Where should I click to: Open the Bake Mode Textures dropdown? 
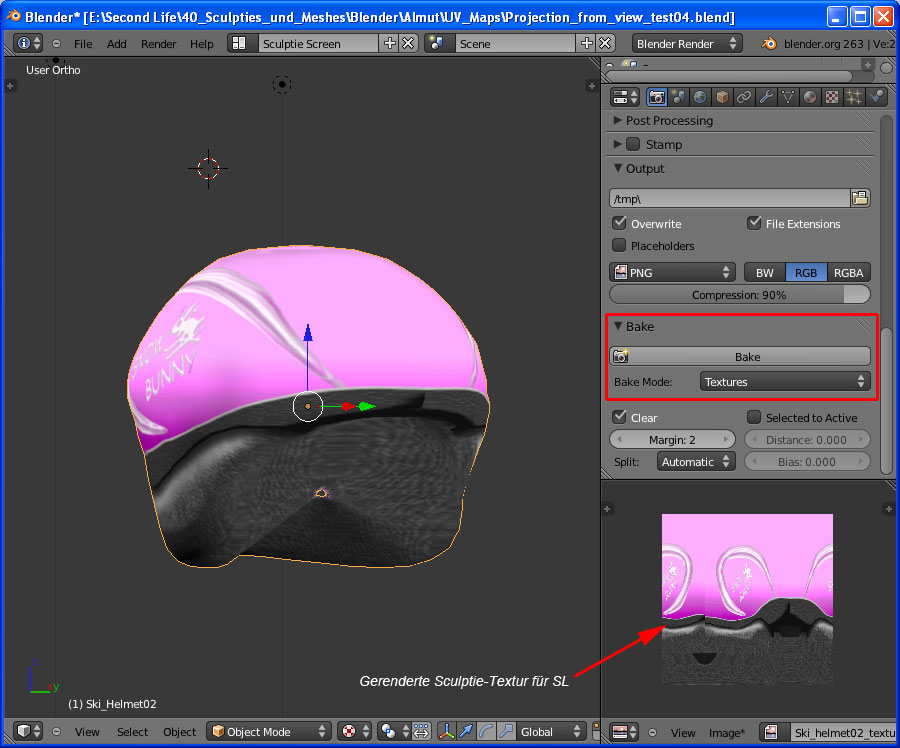click(784, 381)
